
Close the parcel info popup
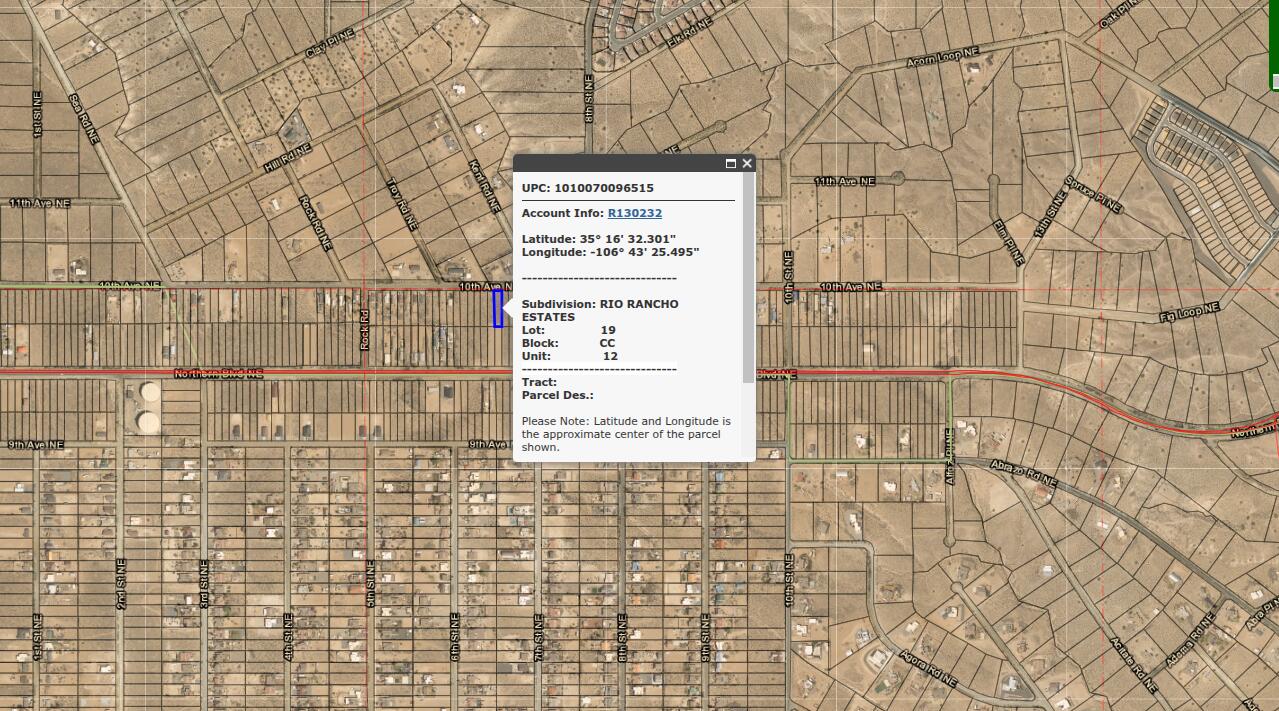747,164
